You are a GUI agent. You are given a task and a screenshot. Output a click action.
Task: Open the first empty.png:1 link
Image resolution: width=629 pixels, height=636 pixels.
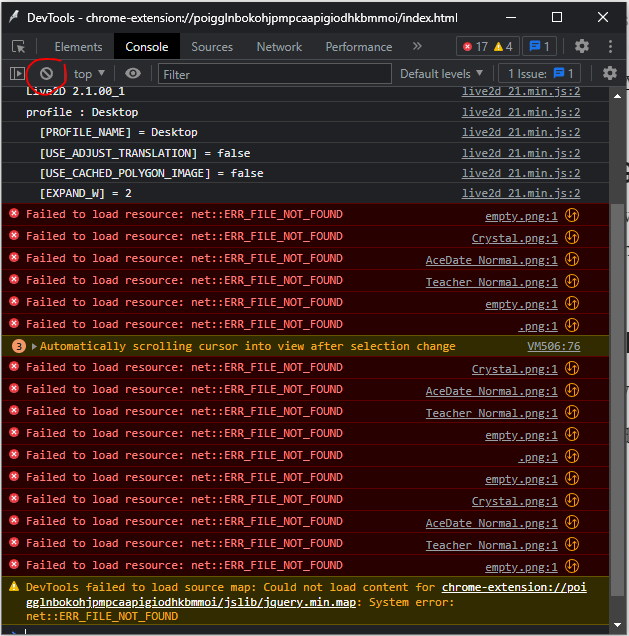[521, 216]
